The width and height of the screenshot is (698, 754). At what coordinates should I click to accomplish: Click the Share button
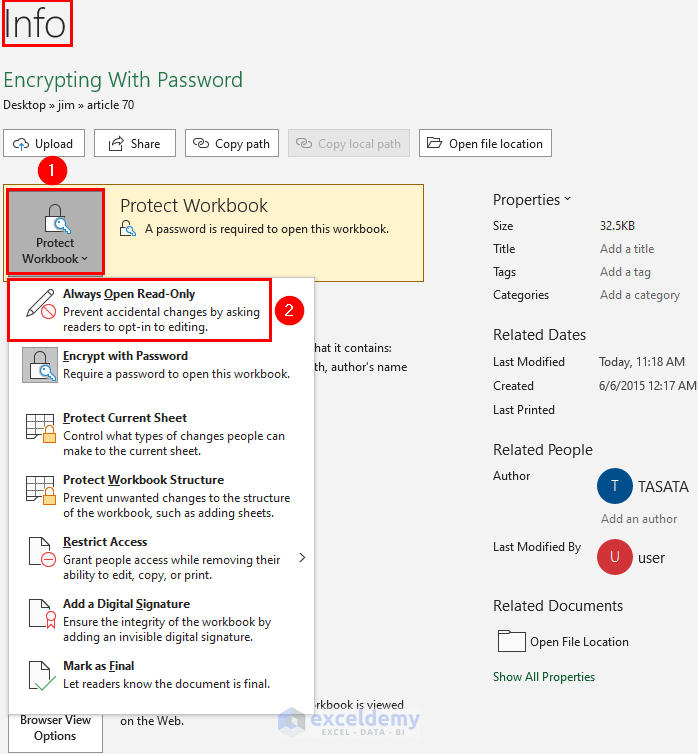coord(135,143)
